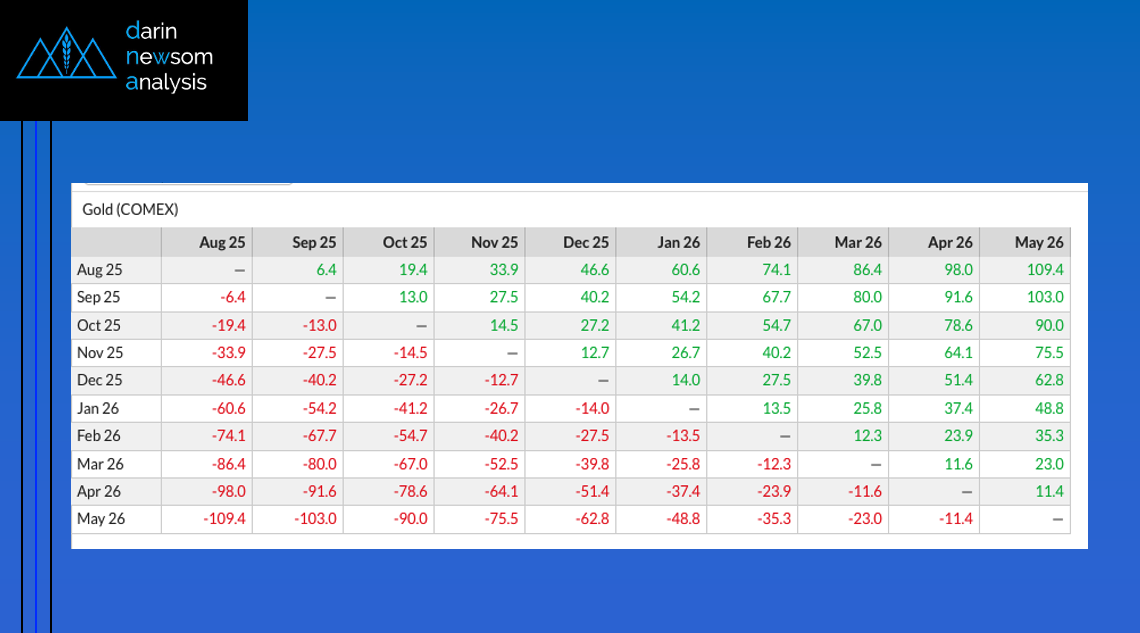
Task: Click the Aug 25 column header
Action: pos(222,242)
